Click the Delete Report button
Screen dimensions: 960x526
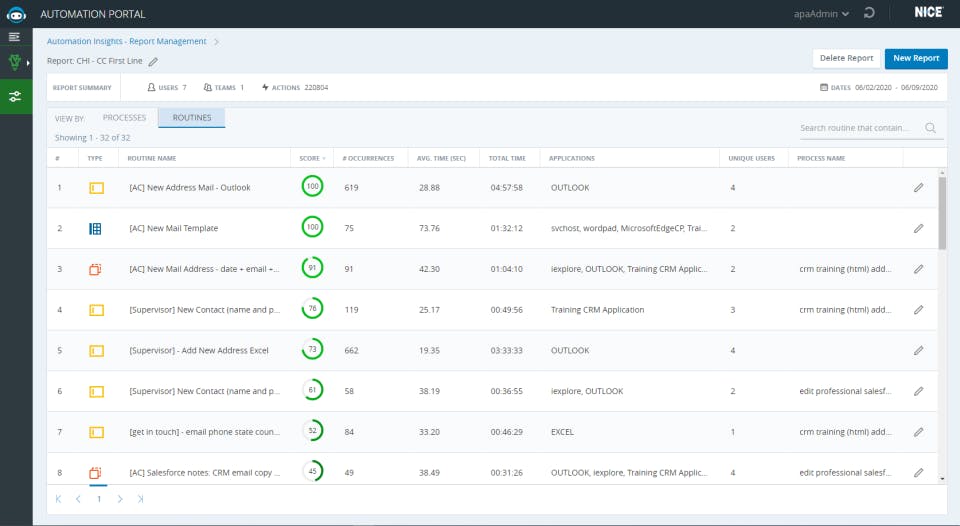click(x=846, y=58)
